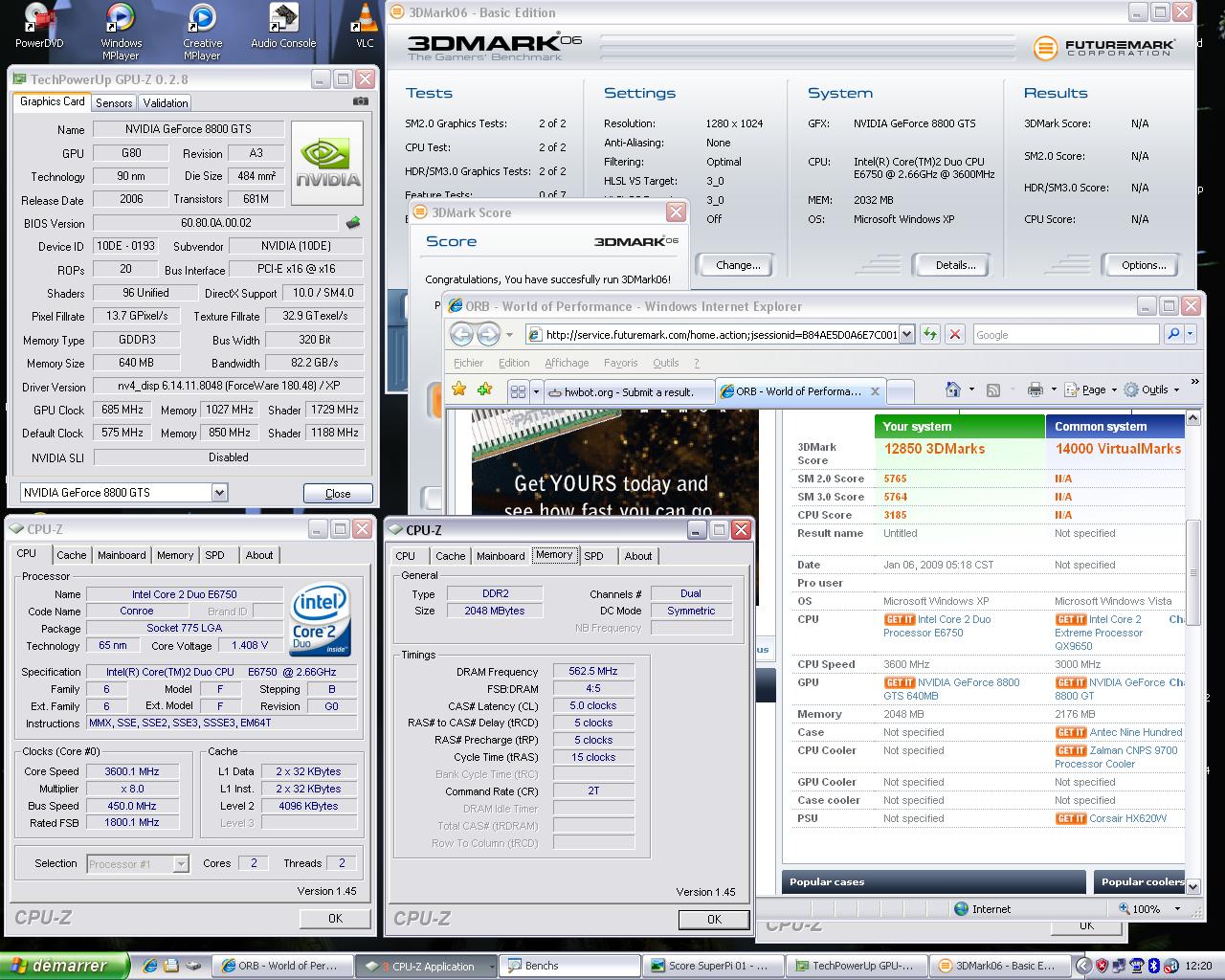The image size is (1225, 980).
Task: Open Cache tab in right CPU-Z window
Action: pyautogui.click(x=450, y=556)
